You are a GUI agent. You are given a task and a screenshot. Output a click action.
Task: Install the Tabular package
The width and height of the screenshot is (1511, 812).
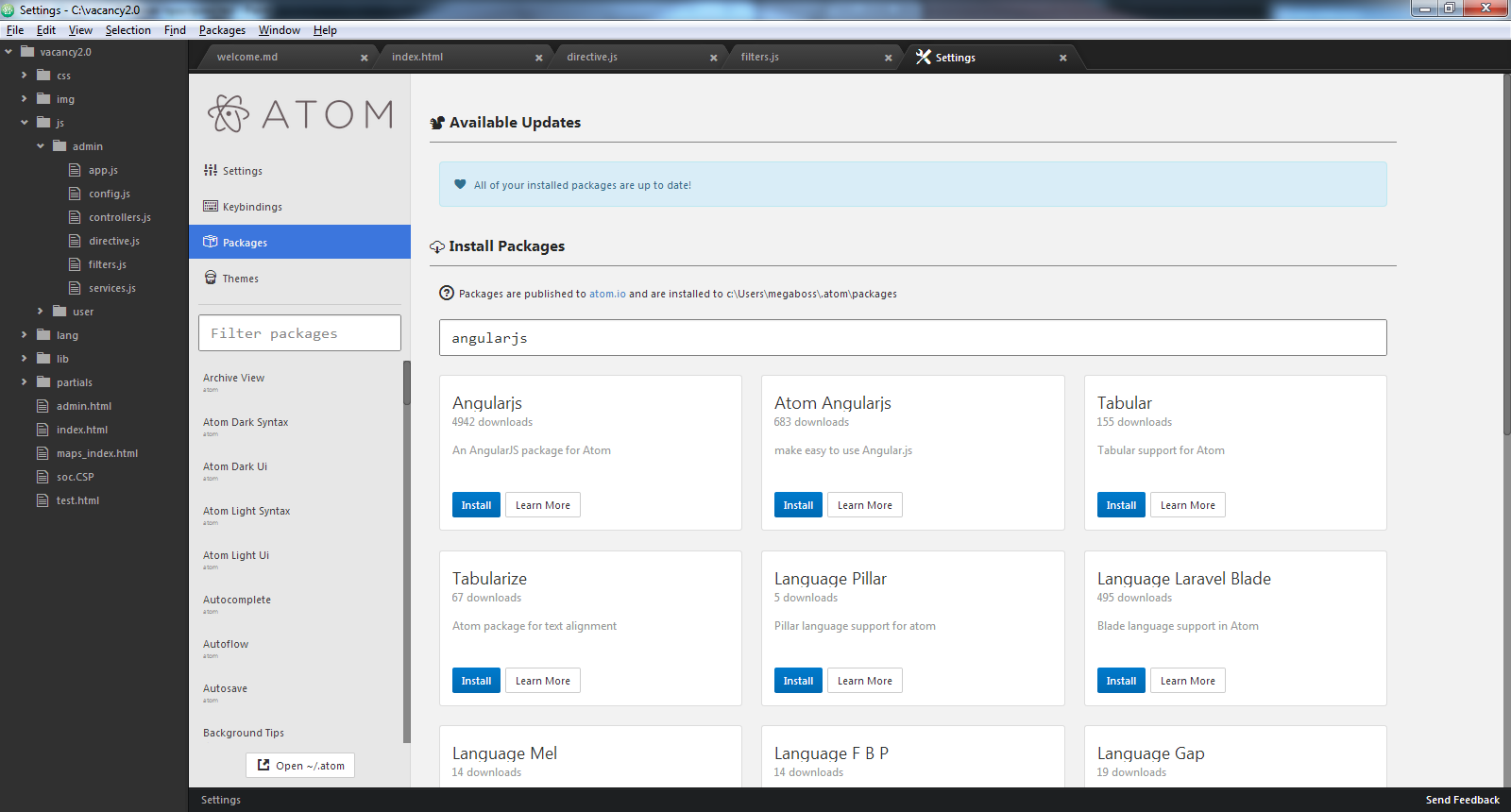pos(1121,505)
